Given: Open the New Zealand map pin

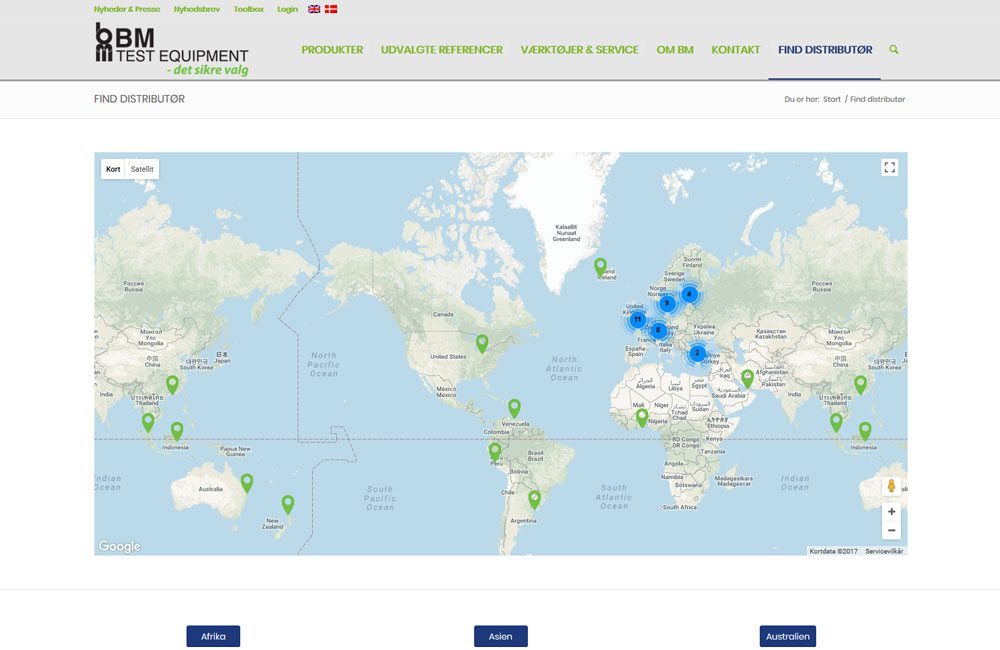Looking at the screenshot, I should [x=288, y=504].
